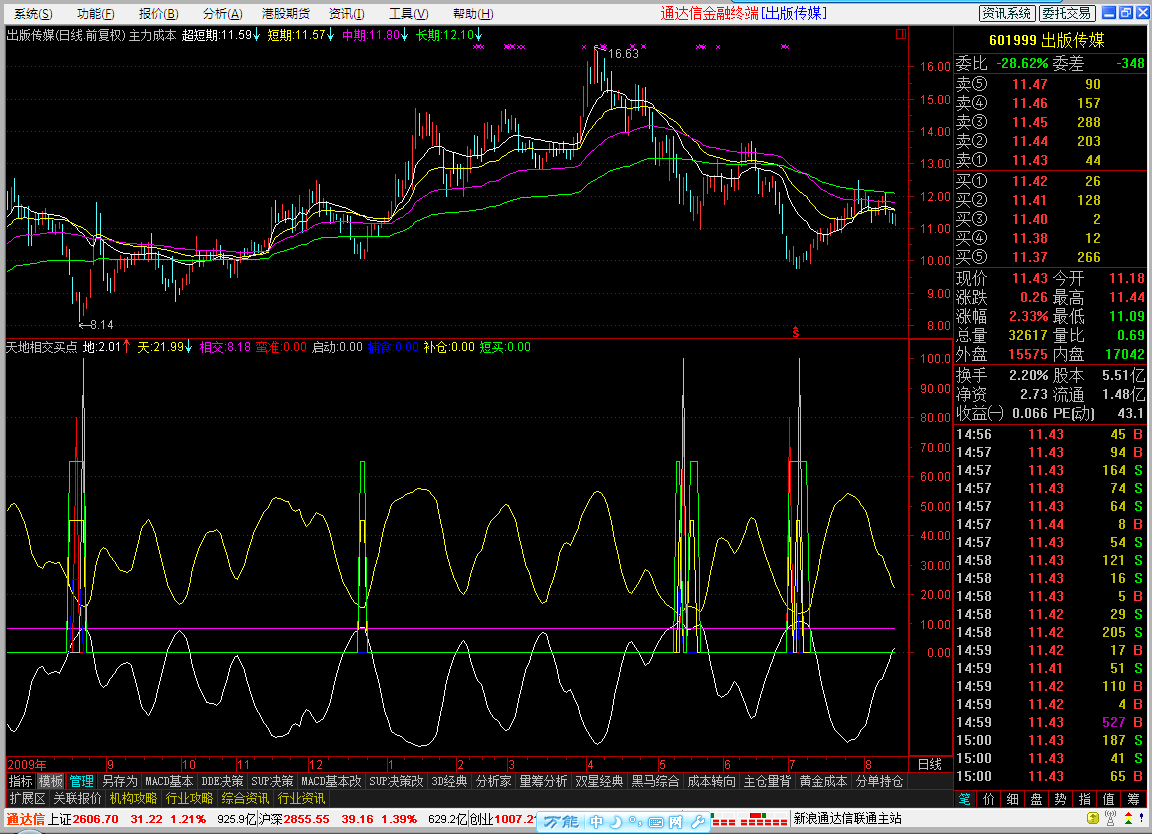
Task: Click the antenna connection status icon
Action: coord(1111,818)
